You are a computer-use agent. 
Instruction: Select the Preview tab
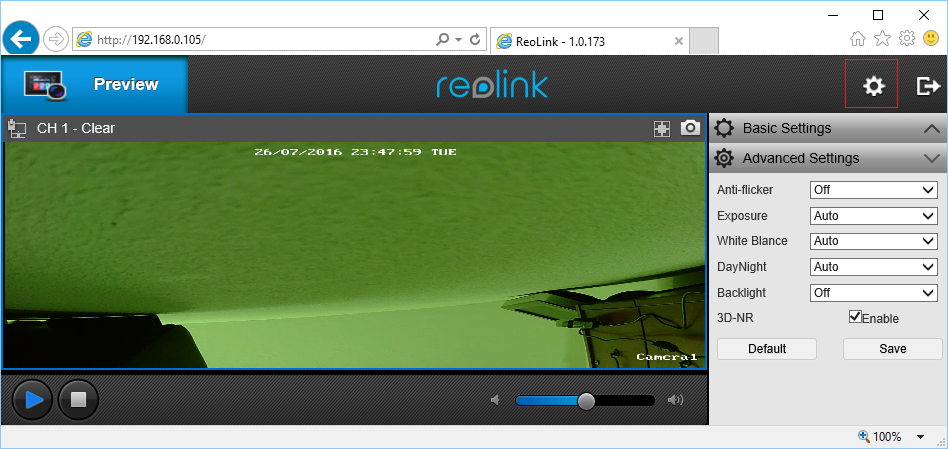pyautogui.click(x=94, y=85)
